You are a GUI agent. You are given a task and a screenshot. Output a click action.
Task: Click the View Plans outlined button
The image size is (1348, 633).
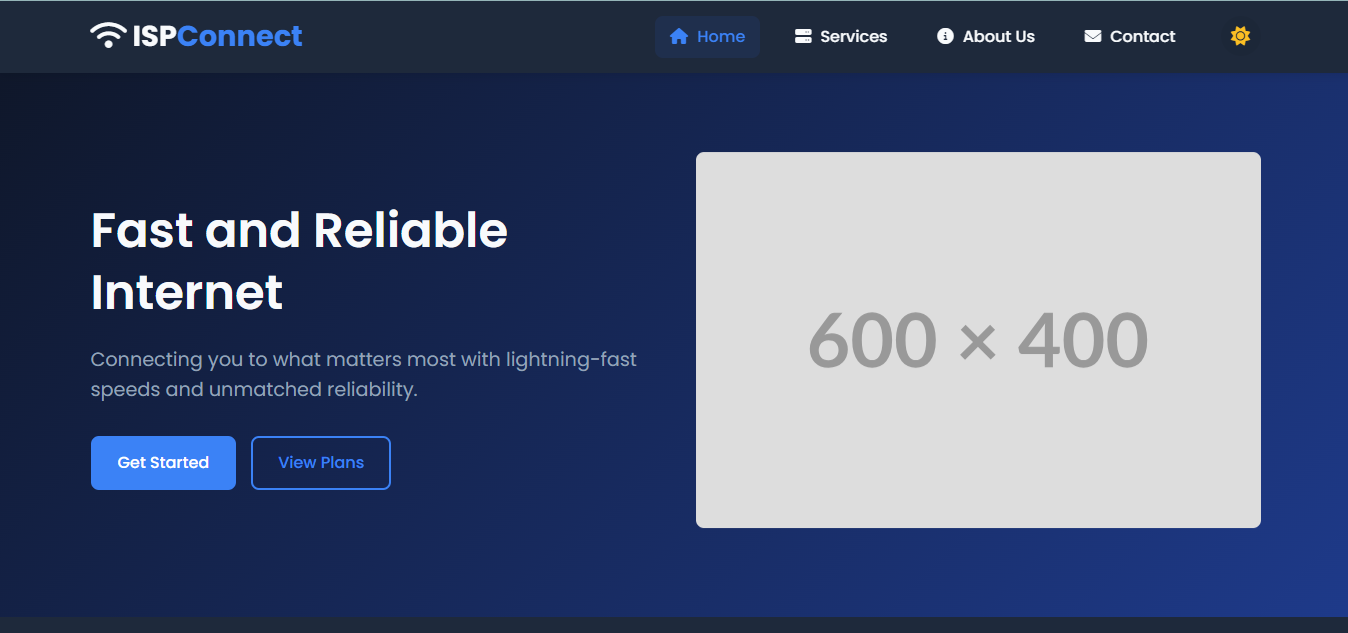[320, 463]
